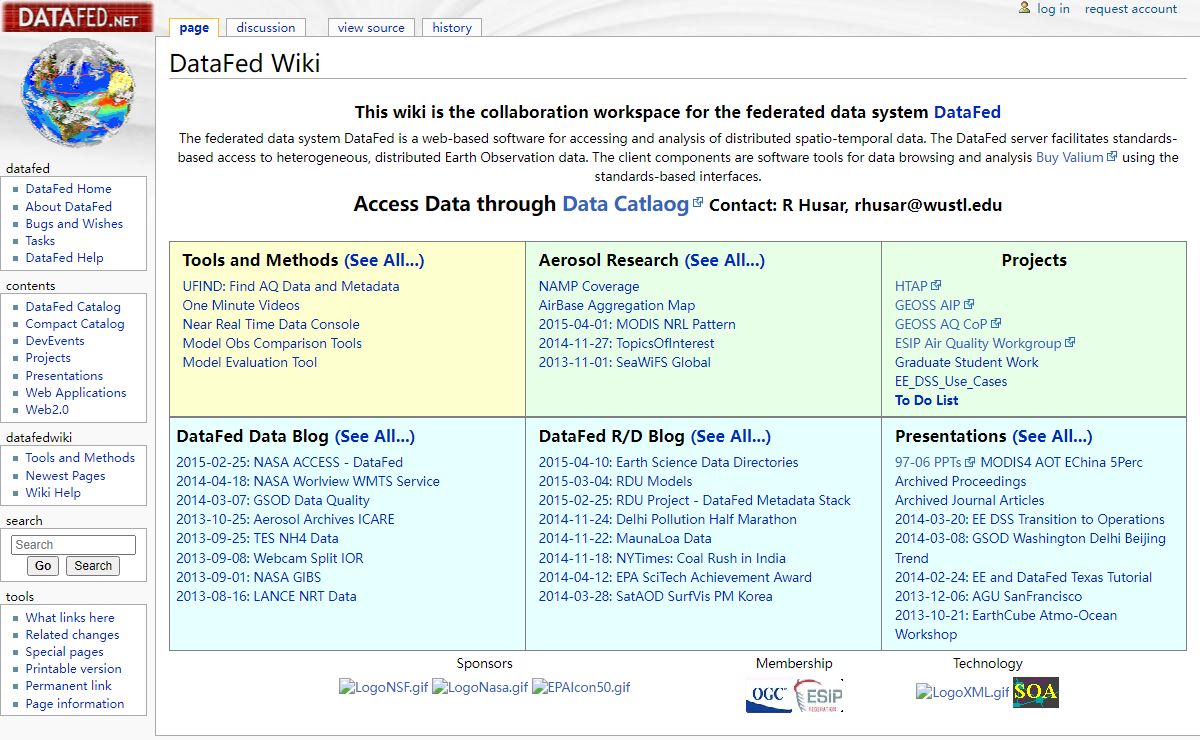Screen dimensions: 1200x740
Task: Open the Permanent link tool
Action: coord(69,686)
